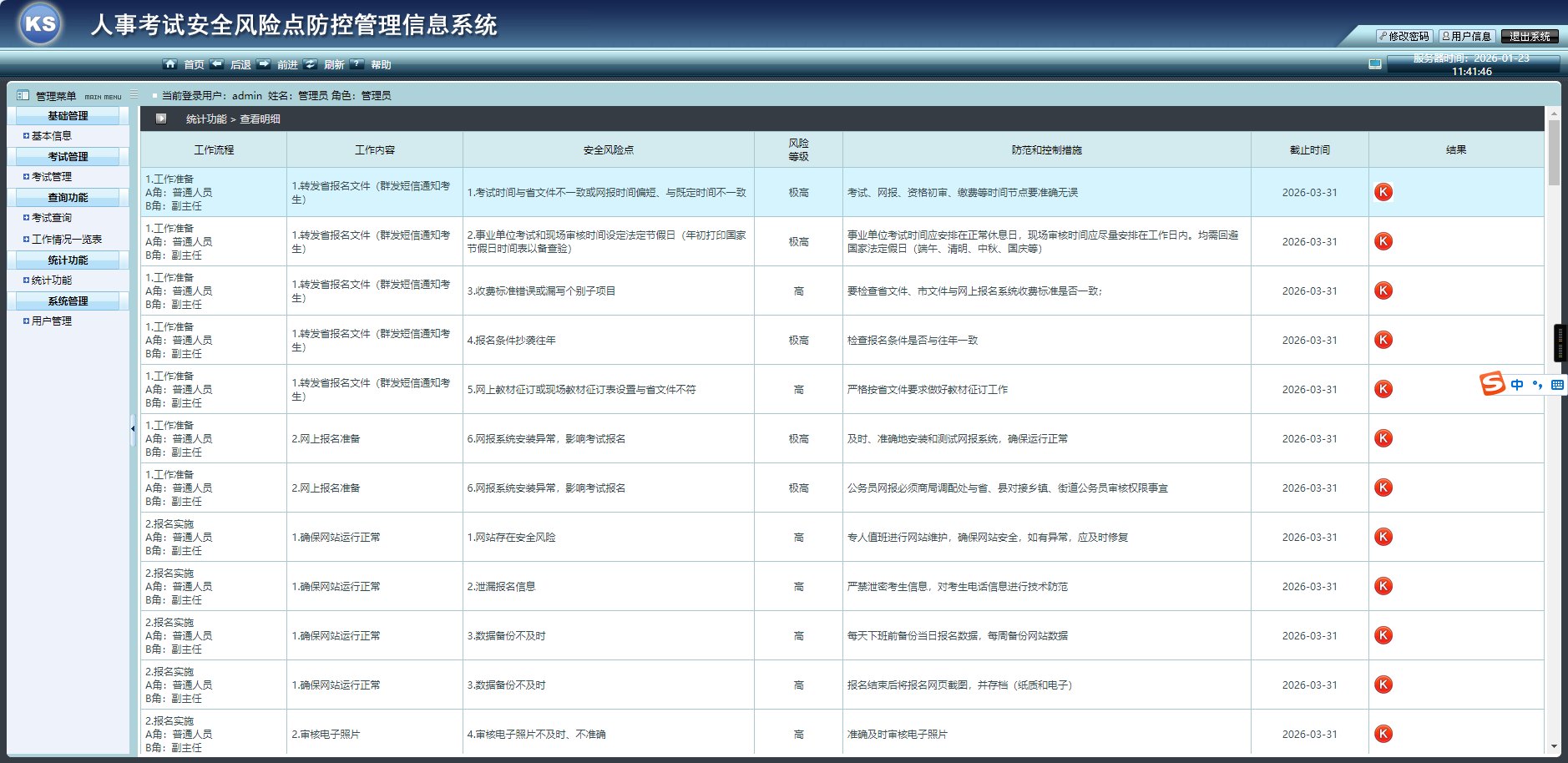Expand the 基础管理 menu section
This screenshot has height=763, width=1568.
click(x=67, y=115)
